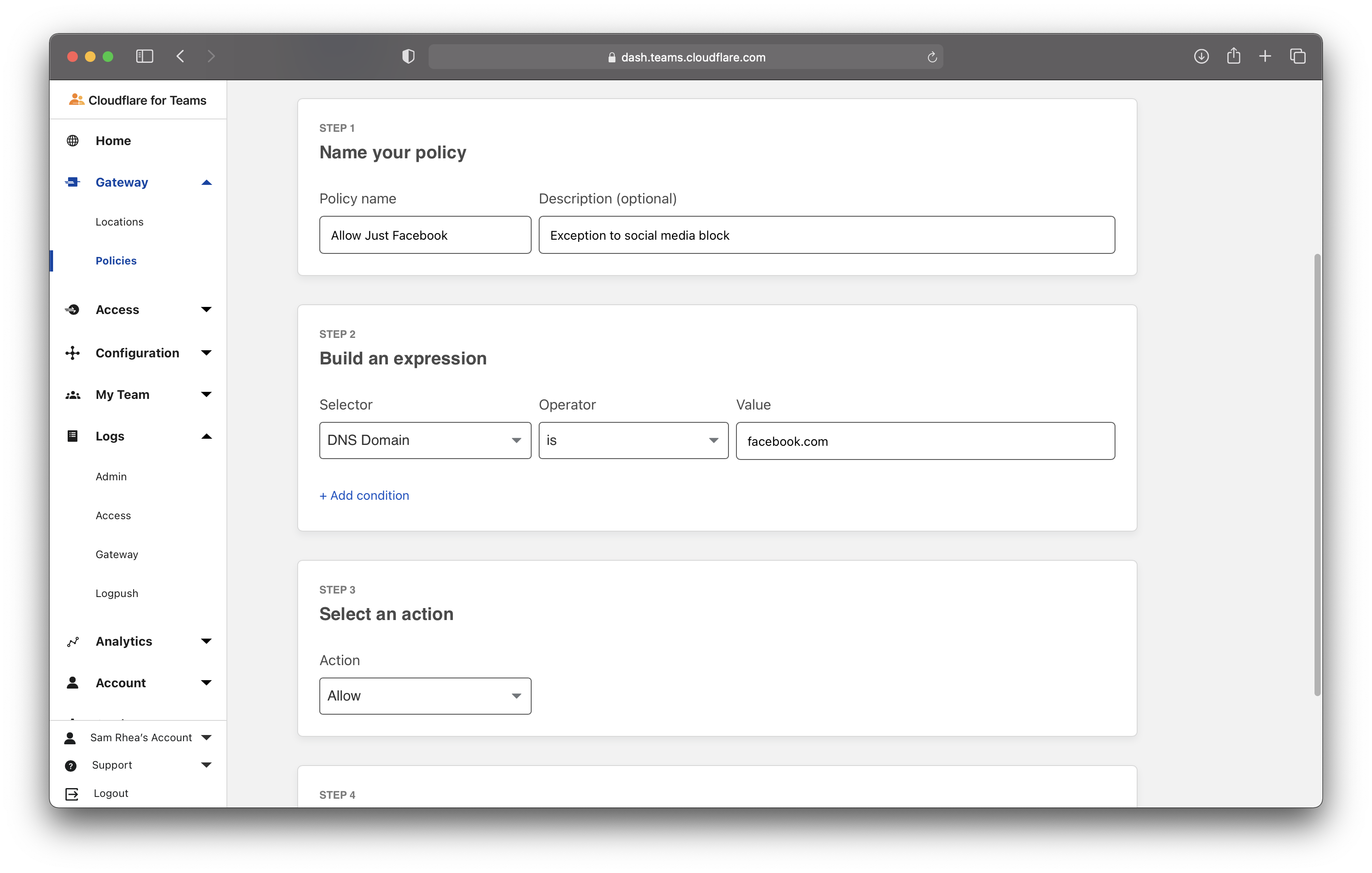Open a new tab with plus icon
Image resolution: width=1372 pixels, height=873 pixels.
pyautogui.click(x=1265, y=57)
